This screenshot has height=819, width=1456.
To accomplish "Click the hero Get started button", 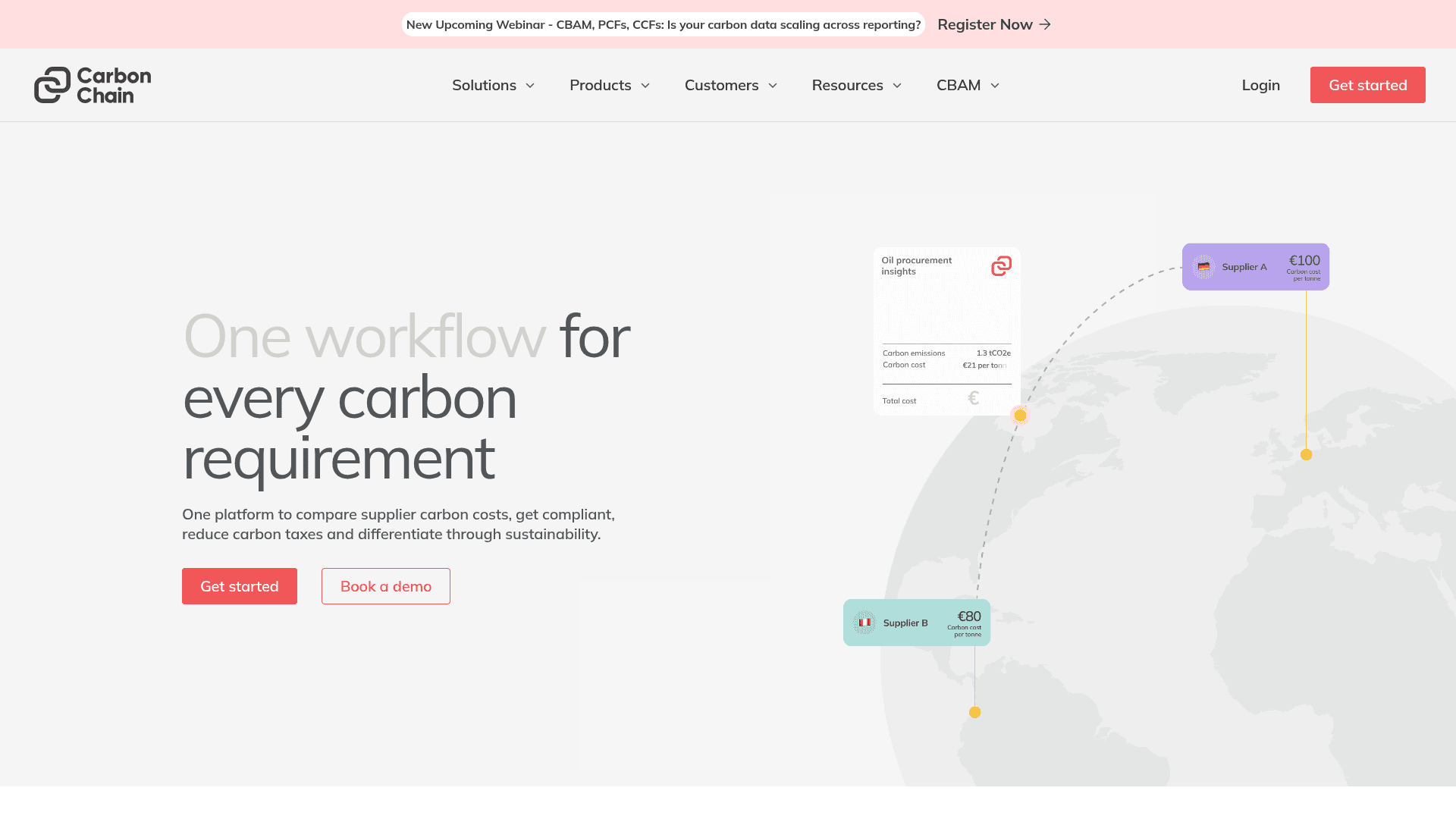I will pyautogui.click(x=240, y=586).
